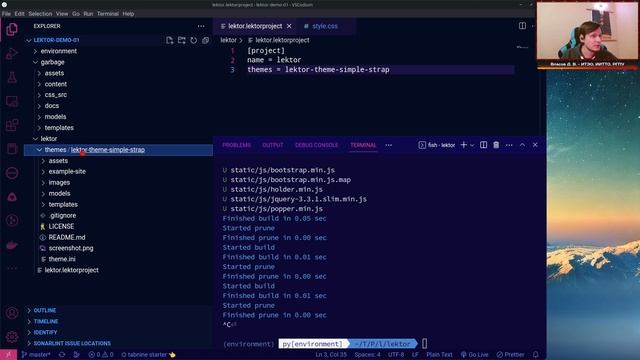The image size is (640, 360).
Task: Open Manage gear icon
Action: (x=12, y=337)
